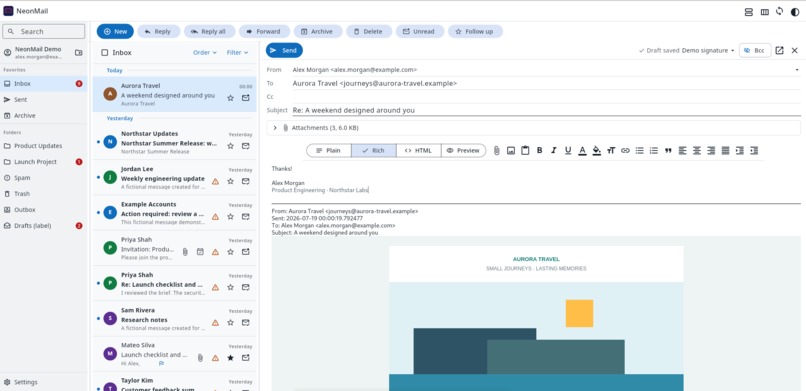The image size is (806, 391).
Task: Insert an image into the message
Action: pyautogui.click(x=511, y=151)
